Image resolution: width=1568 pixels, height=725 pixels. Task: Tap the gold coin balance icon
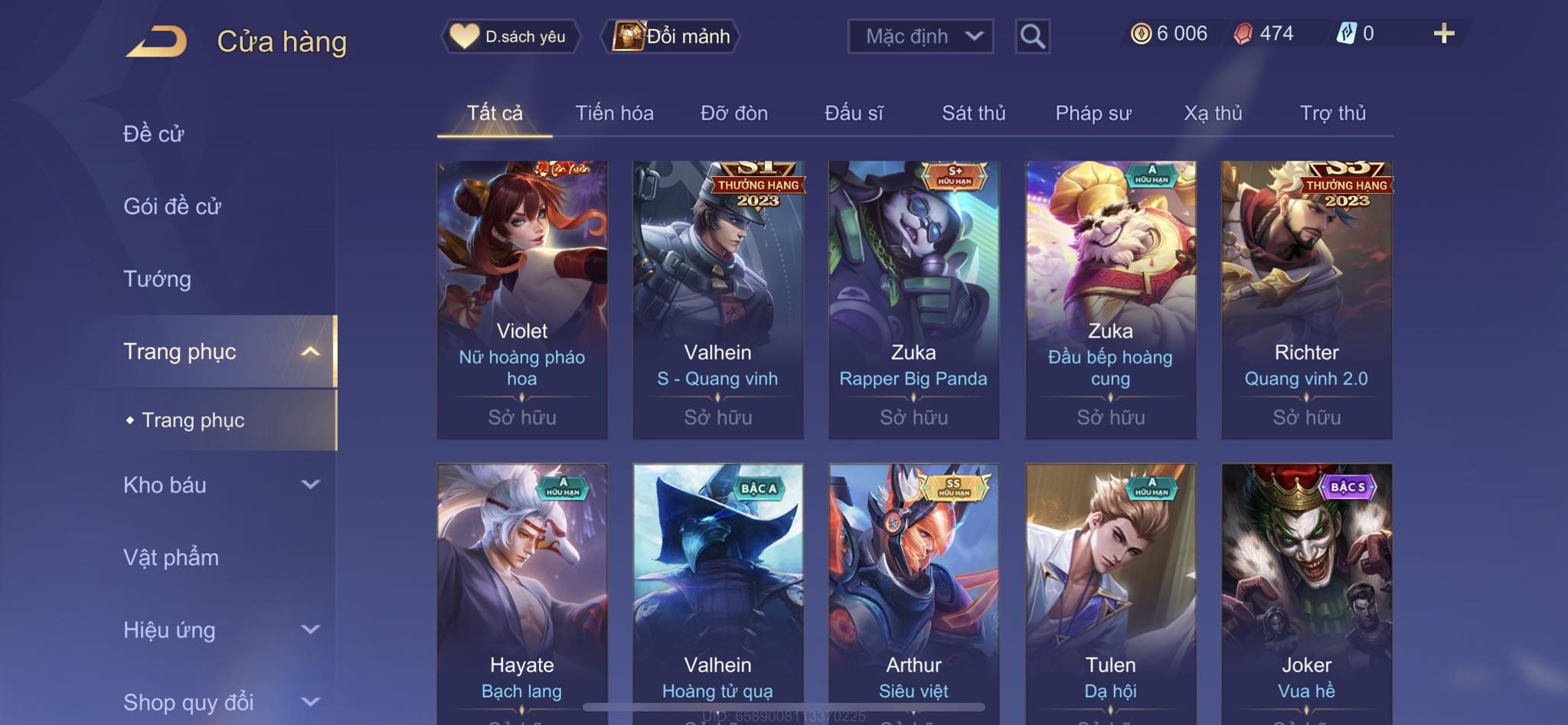point(1141,34)
